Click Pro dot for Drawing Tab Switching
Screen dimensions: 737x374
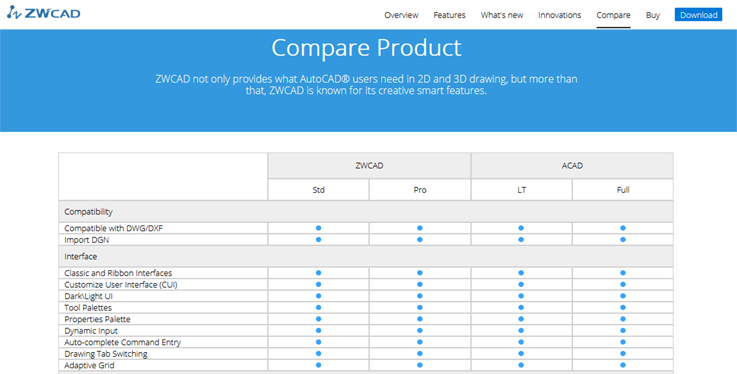coord(420,353)
